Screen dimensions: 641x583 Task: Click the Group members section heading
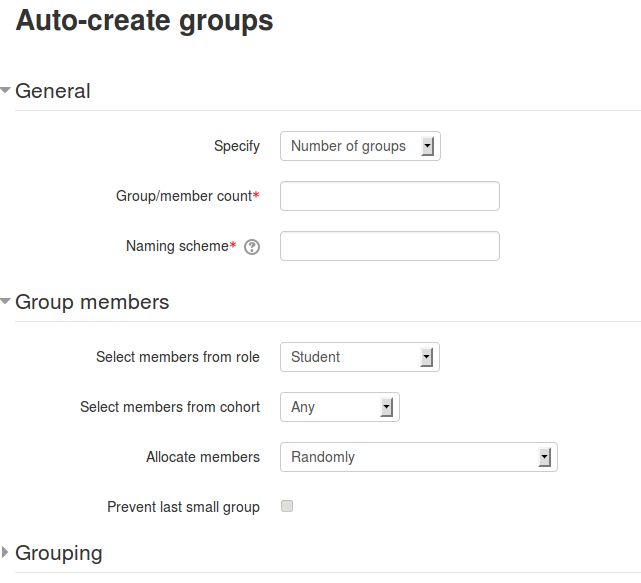click(92, 302)
